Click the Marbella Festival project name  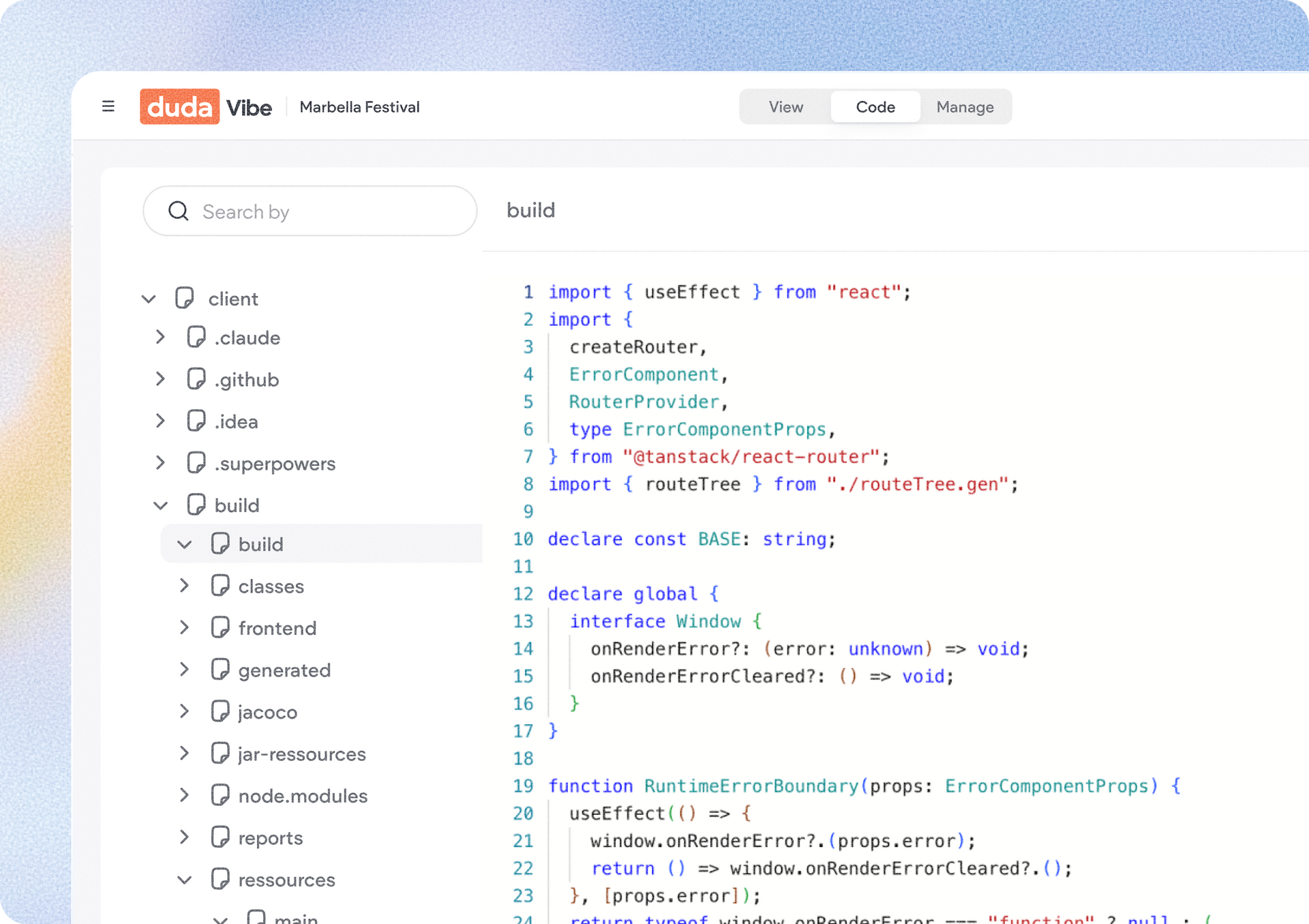tap(359, 107)
